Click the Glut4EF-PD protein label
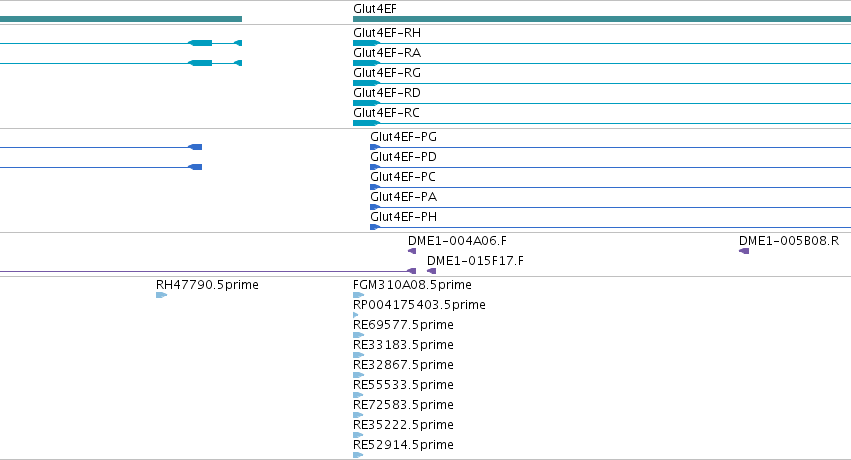 coord(403,157)
